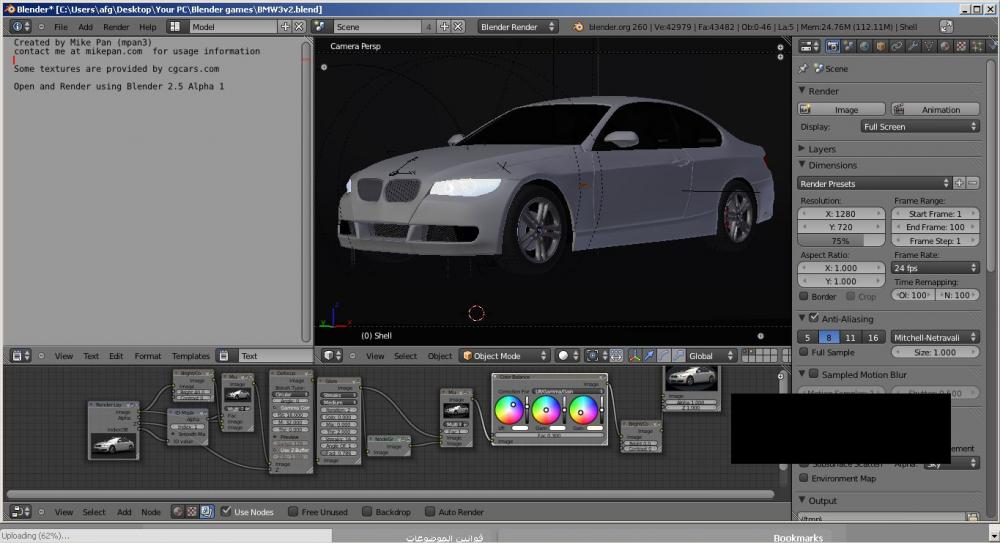Click the Object Constraints chain icon
Screen dimensions: 1000x543
pos(897,46)
